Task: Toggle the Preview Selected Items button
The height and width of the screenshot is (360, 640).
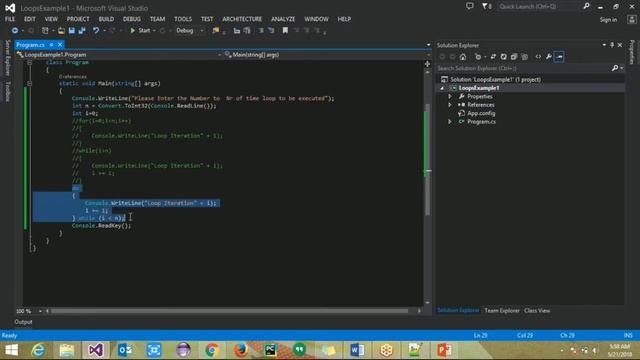Action: [559, 57]
